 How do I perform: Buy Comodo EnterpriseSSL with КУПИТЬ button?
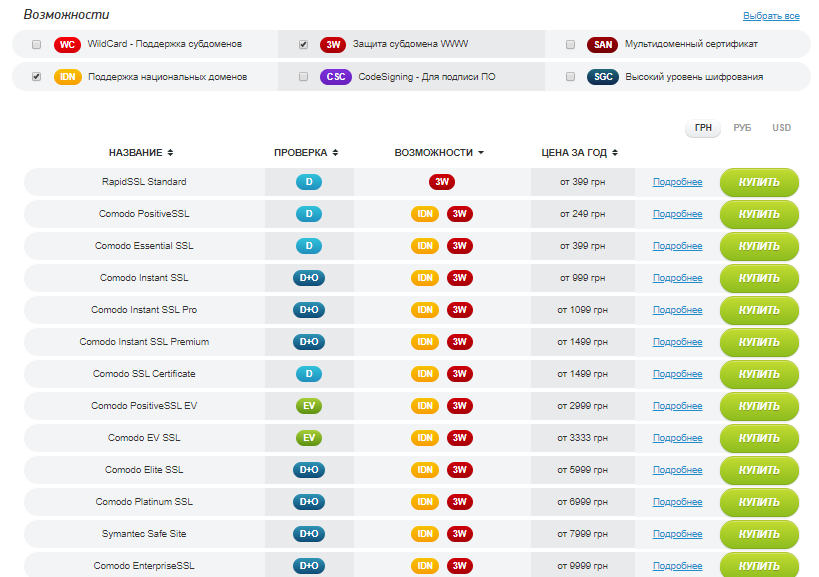pyautogui.click(x=759, y=565)
